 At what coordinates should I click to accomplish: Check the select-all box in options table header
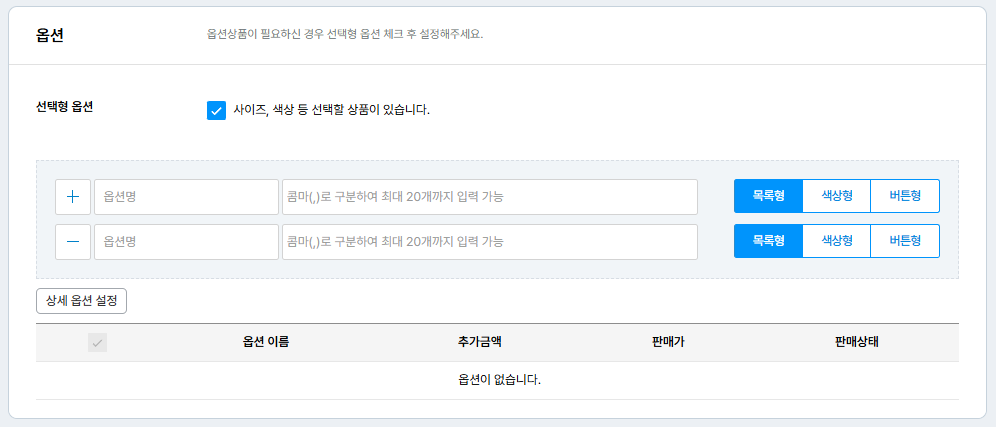coord(97,343)
